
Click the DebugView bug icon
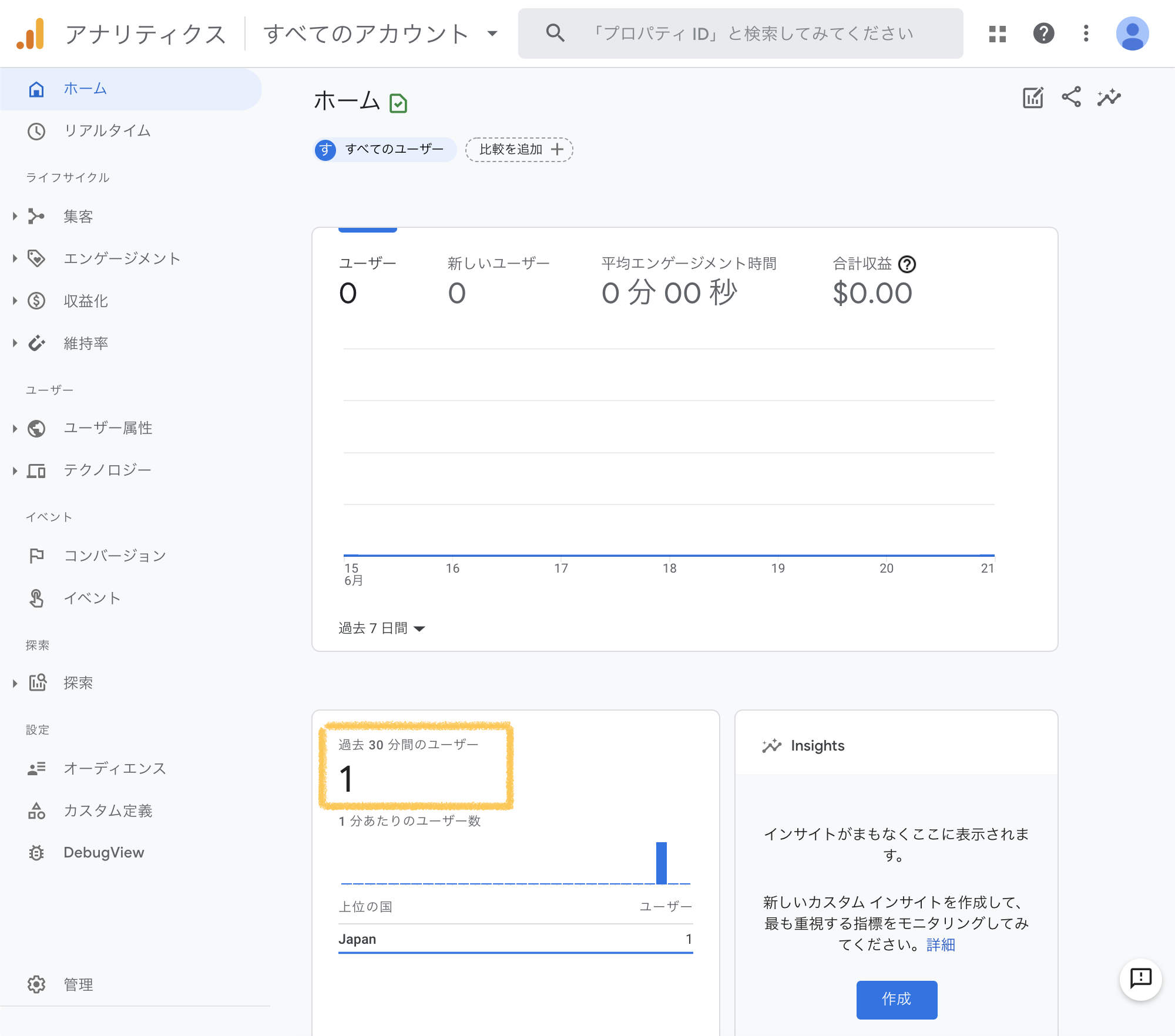(x=36, y=853)
